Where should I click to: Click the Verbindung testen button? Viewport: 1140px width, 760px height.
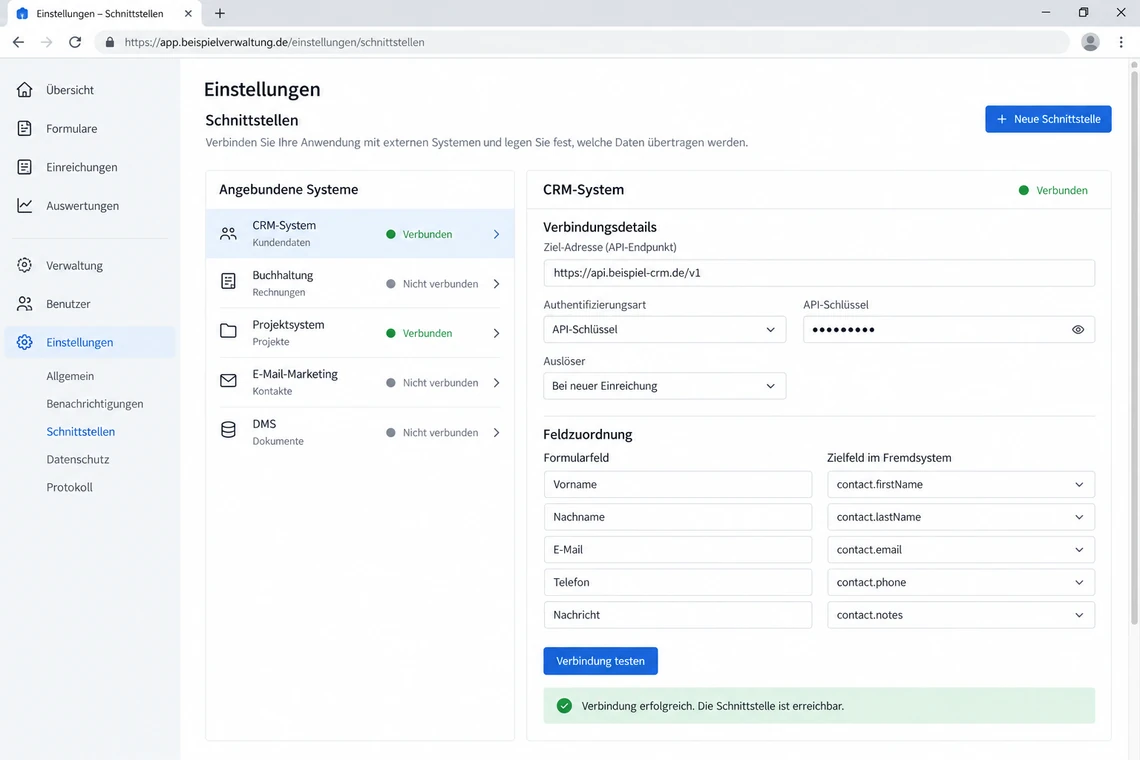[x=600, y=661]
